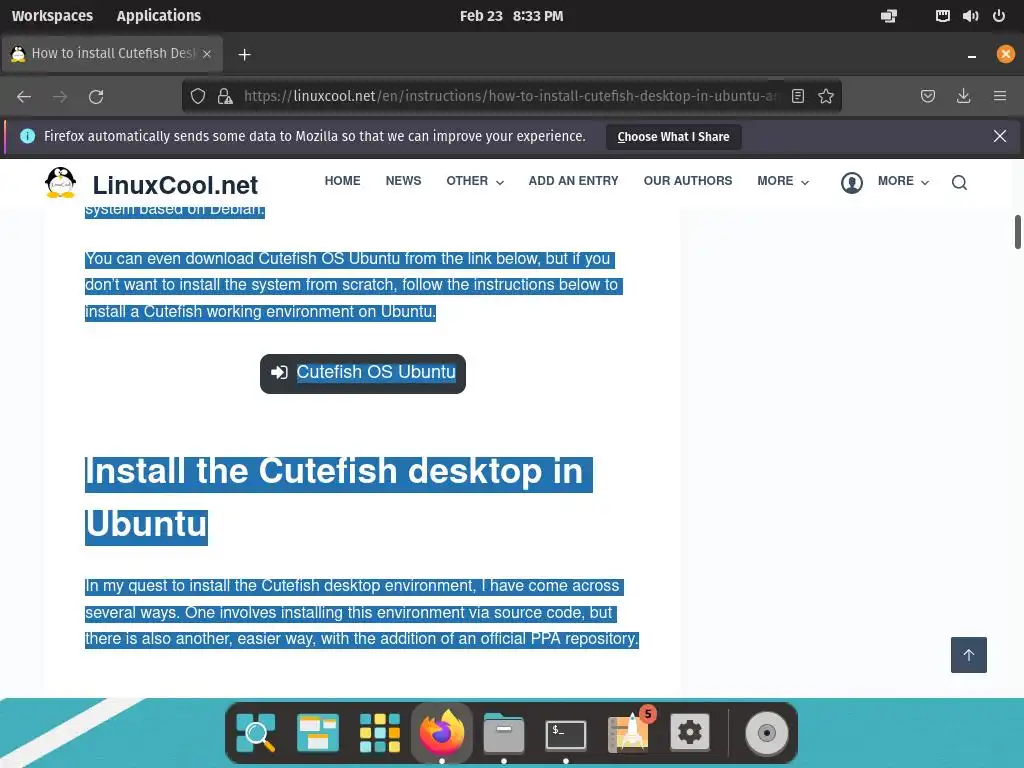The width and height of the screenshot is (1024, 768).
Task: Open the volume speaker tray icon
Action: (970, 16)
